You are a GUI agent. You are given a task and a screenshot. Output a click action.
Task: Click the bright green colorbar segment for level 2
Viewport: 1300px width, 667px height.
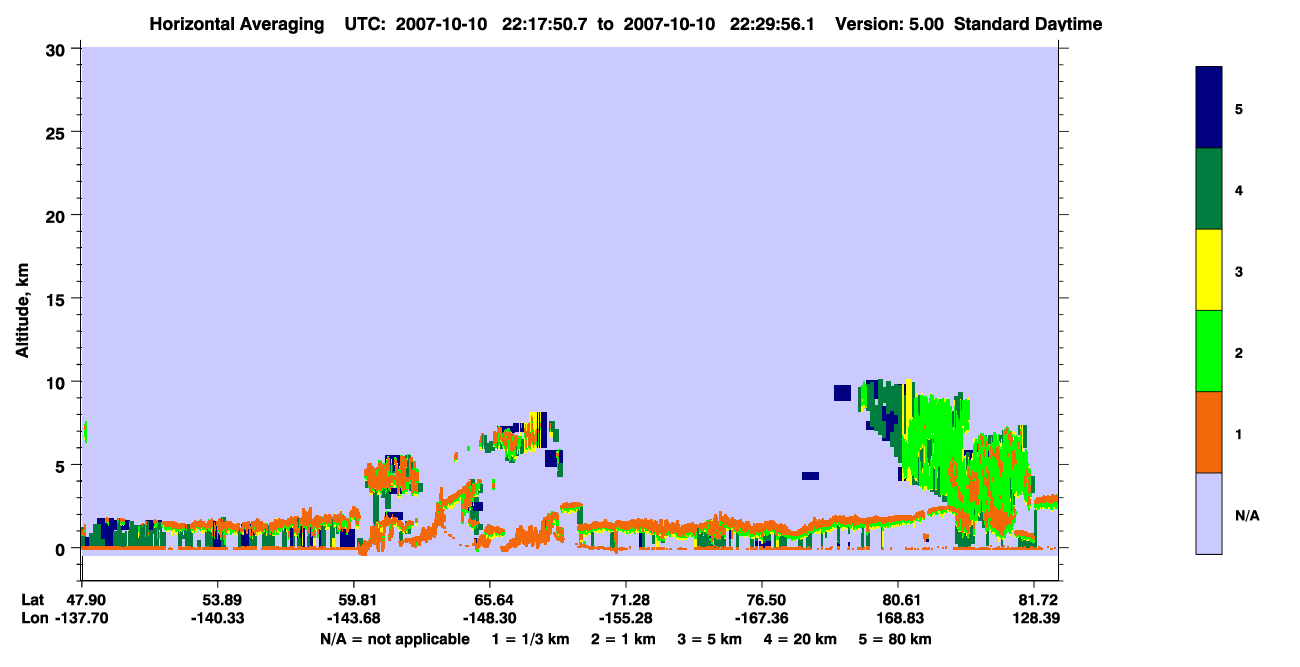point(1209,351)
